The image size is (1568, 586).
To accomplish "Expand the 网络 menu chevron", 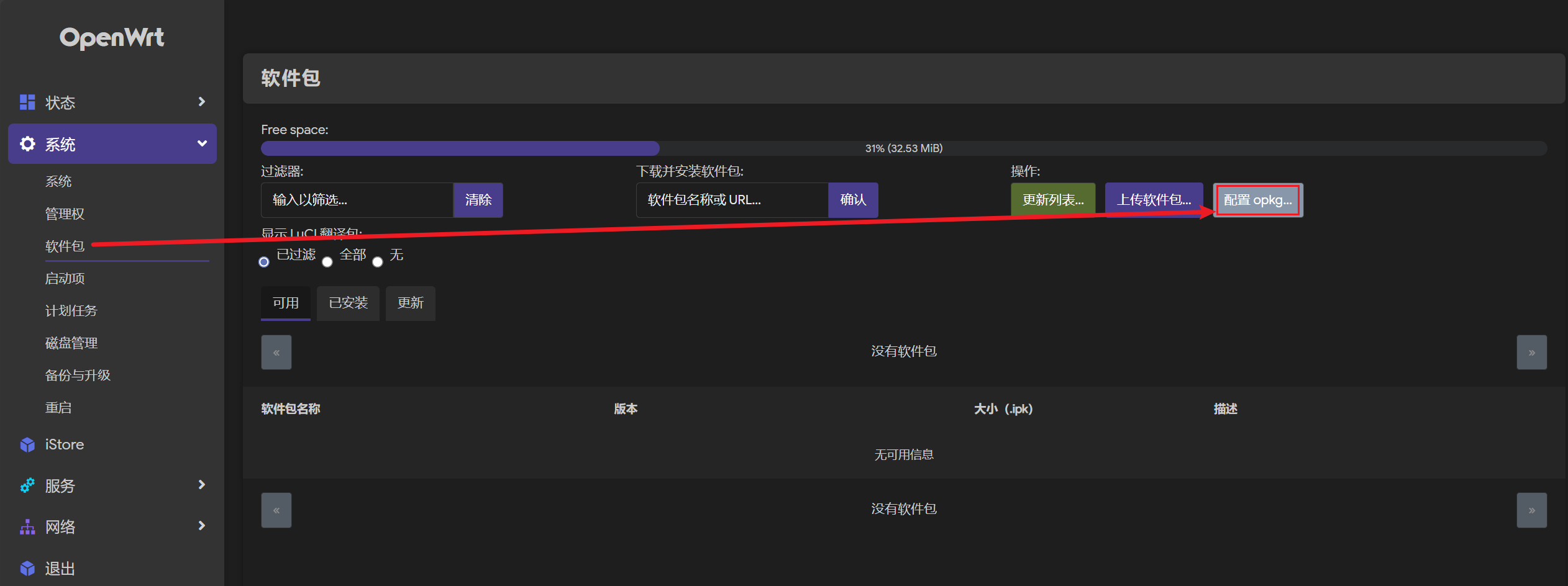I will (x=201, y=526).
